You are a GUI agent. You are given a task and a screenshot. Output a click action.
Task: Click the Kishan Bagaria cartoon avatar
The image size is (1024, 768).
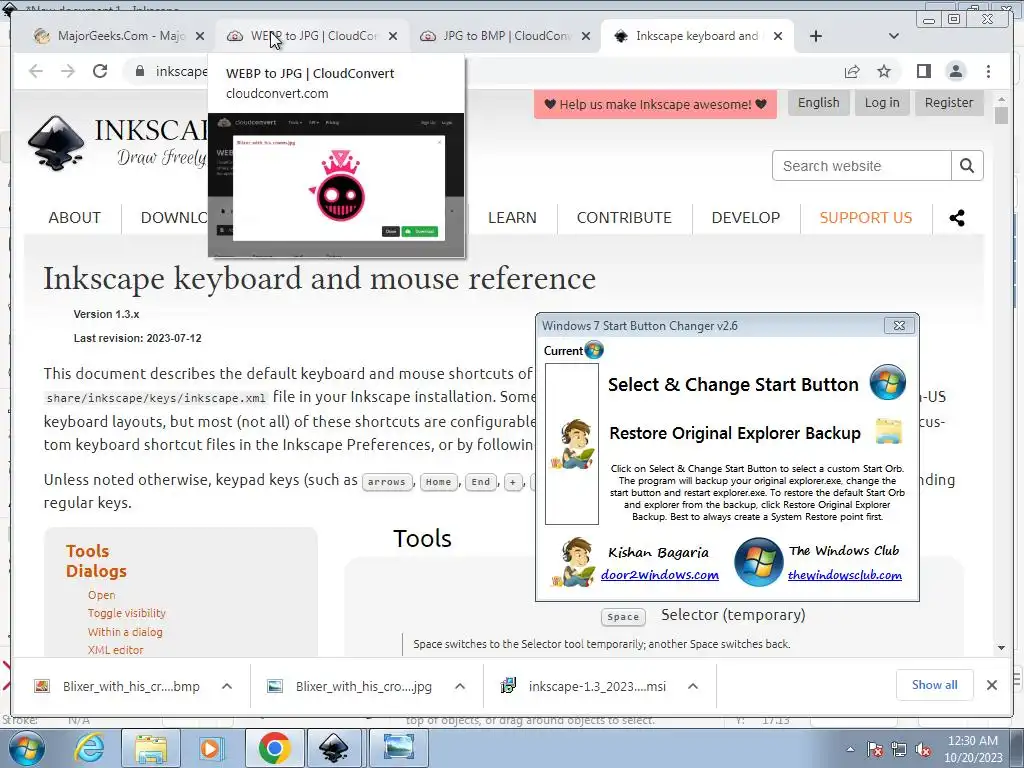pos(573,562)
